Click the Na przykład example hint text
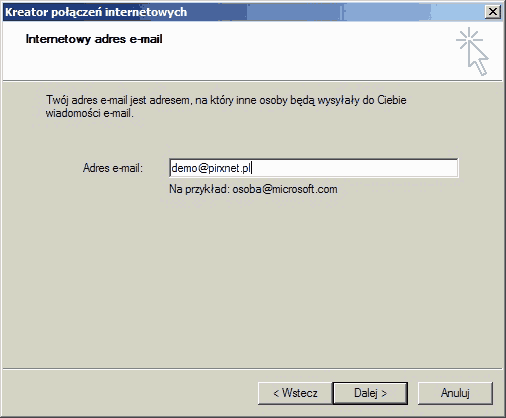The height and width of the screenshot is (418, 506). (199, 189)
